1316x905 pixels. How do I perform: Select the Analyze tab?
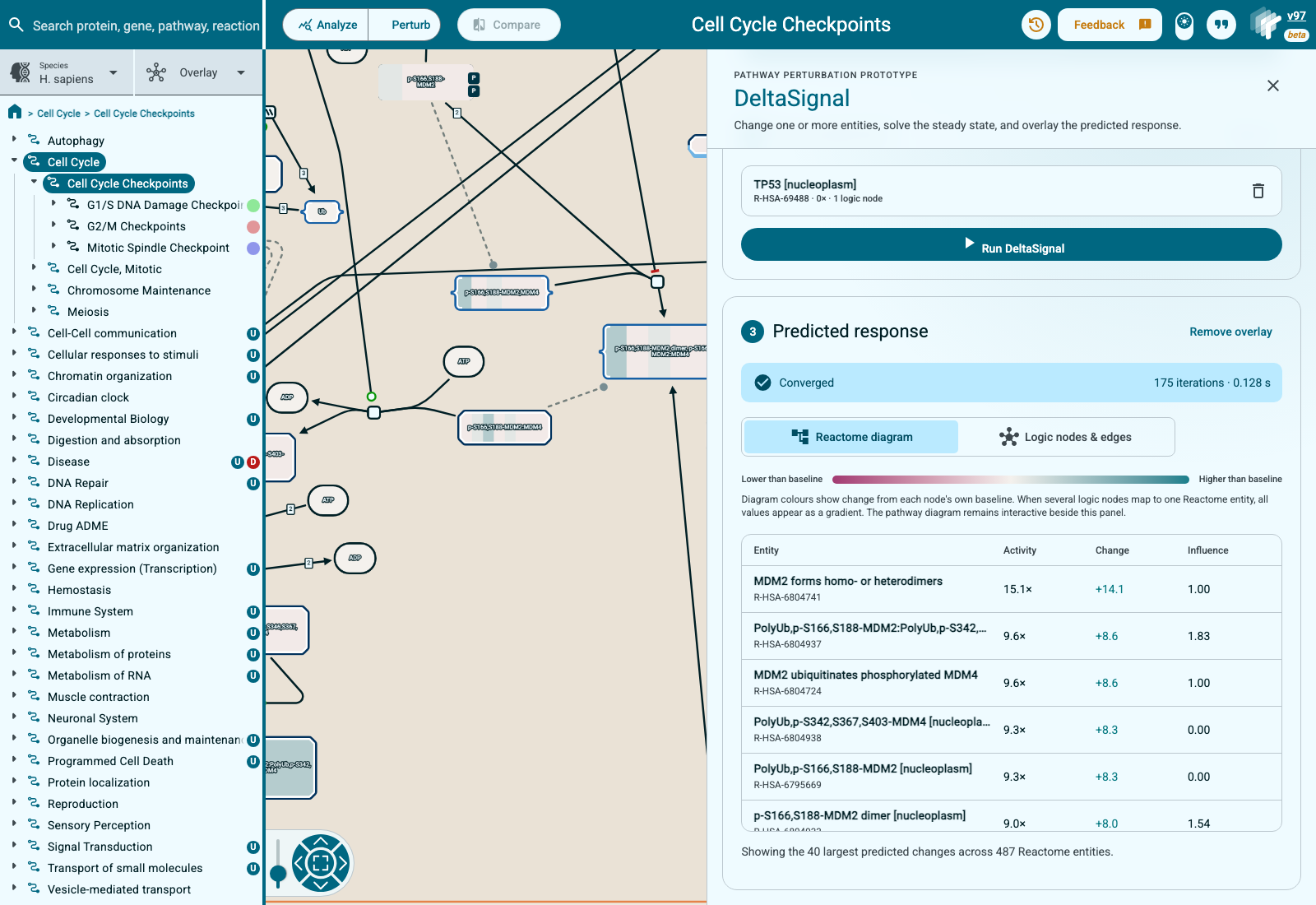327,25
